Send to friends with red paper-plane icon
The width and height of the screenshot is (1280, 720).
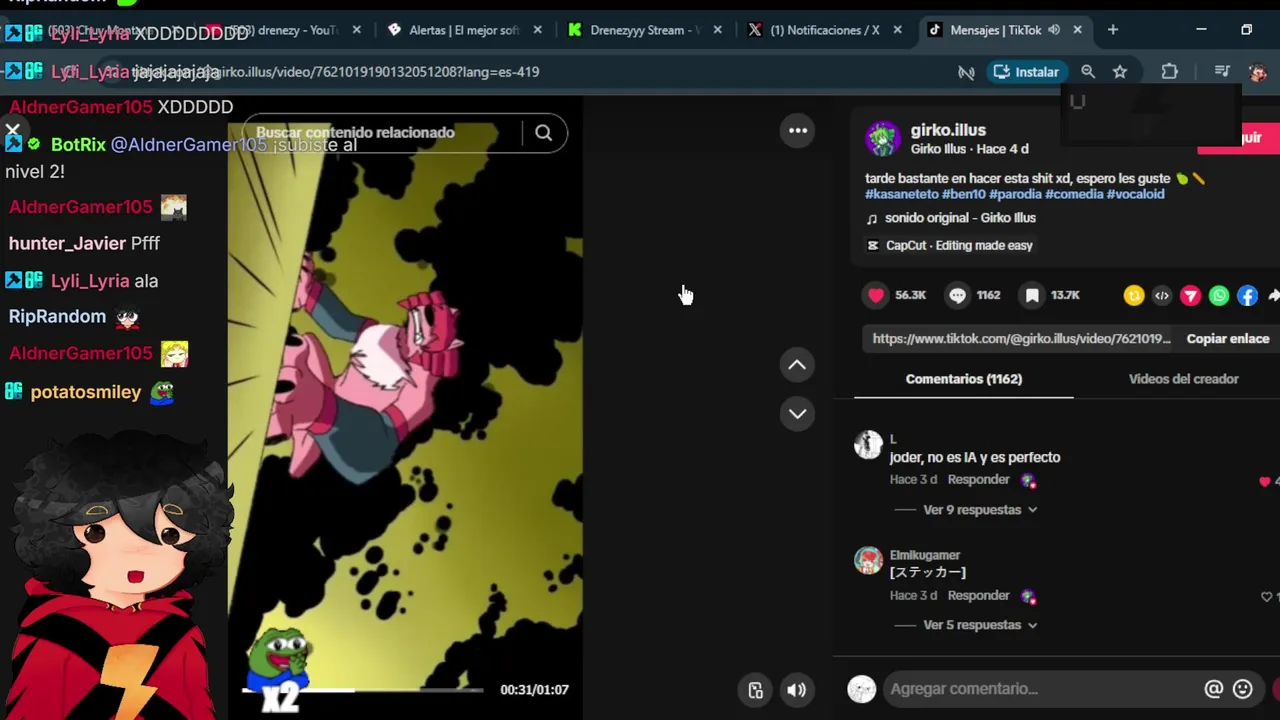(x=1190, y=295)
